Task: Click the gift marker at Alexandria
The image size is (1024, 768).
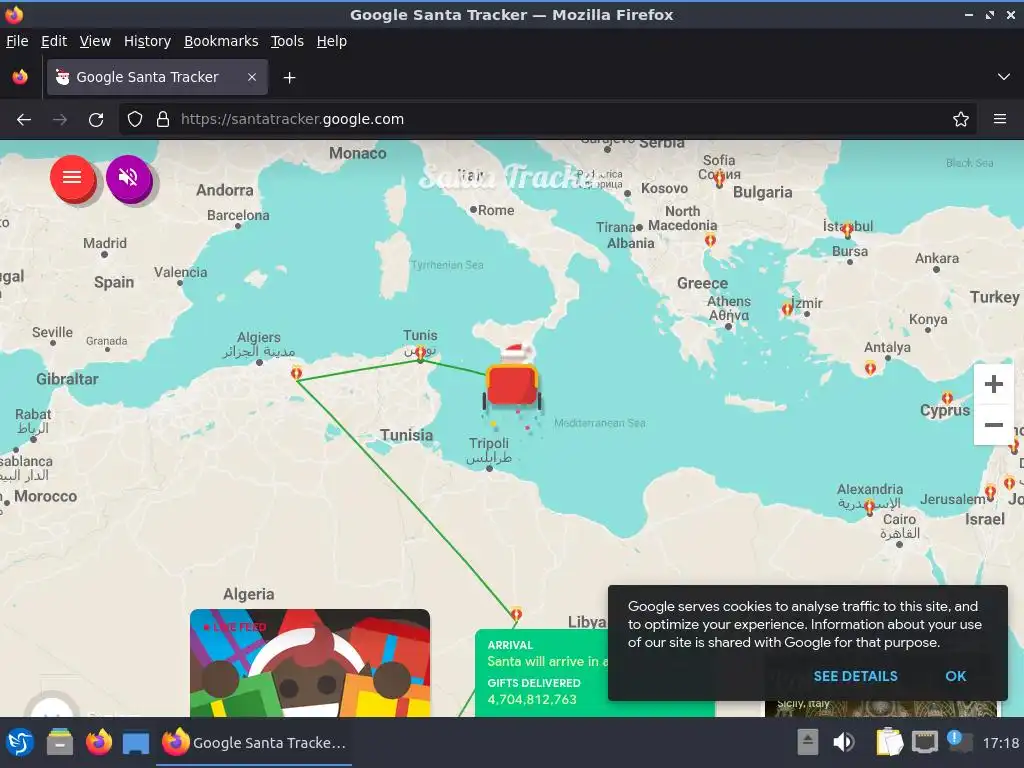Action: [x=869, y=507]
